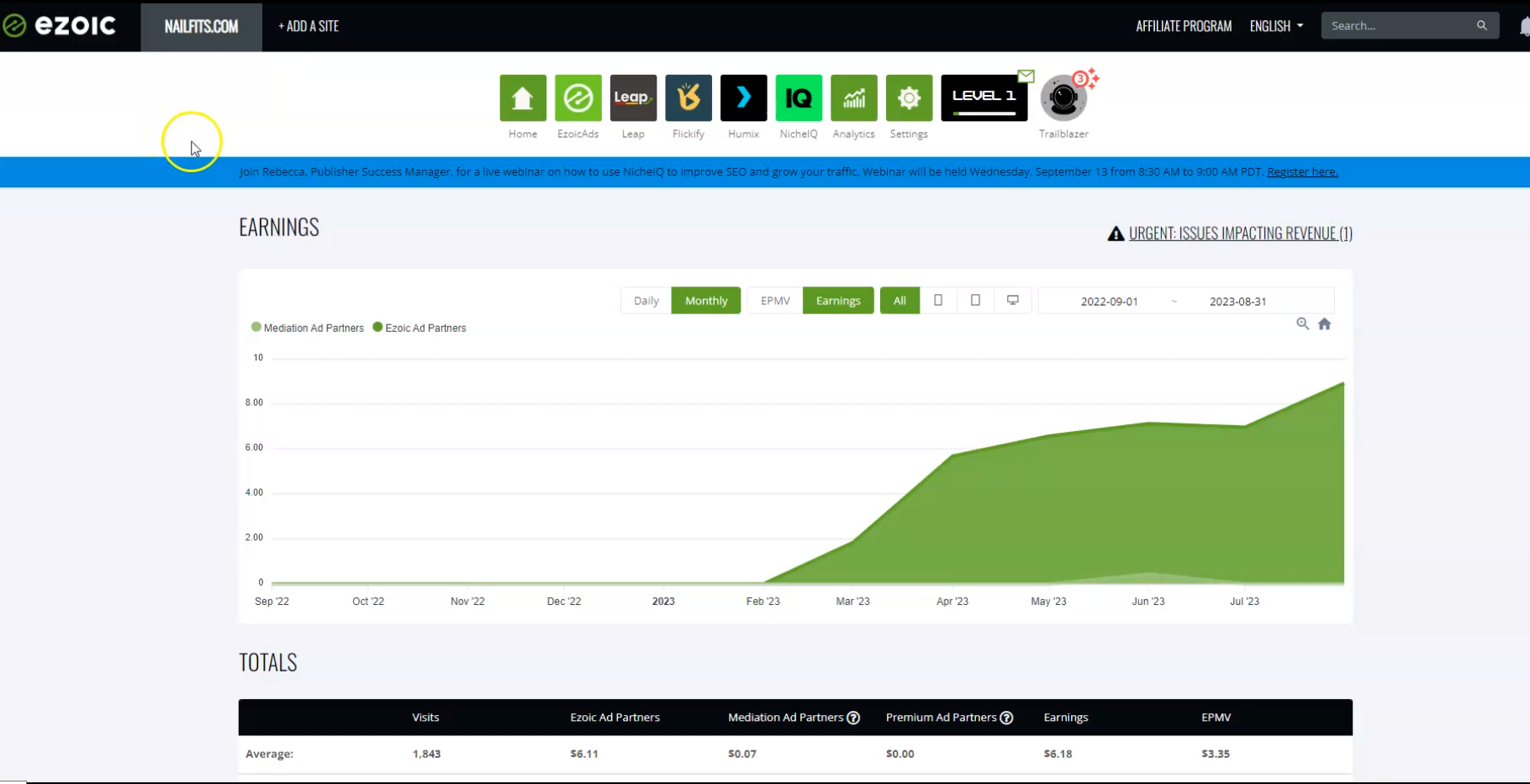
Task: Click the EPMV column header
Action: 1216,718
